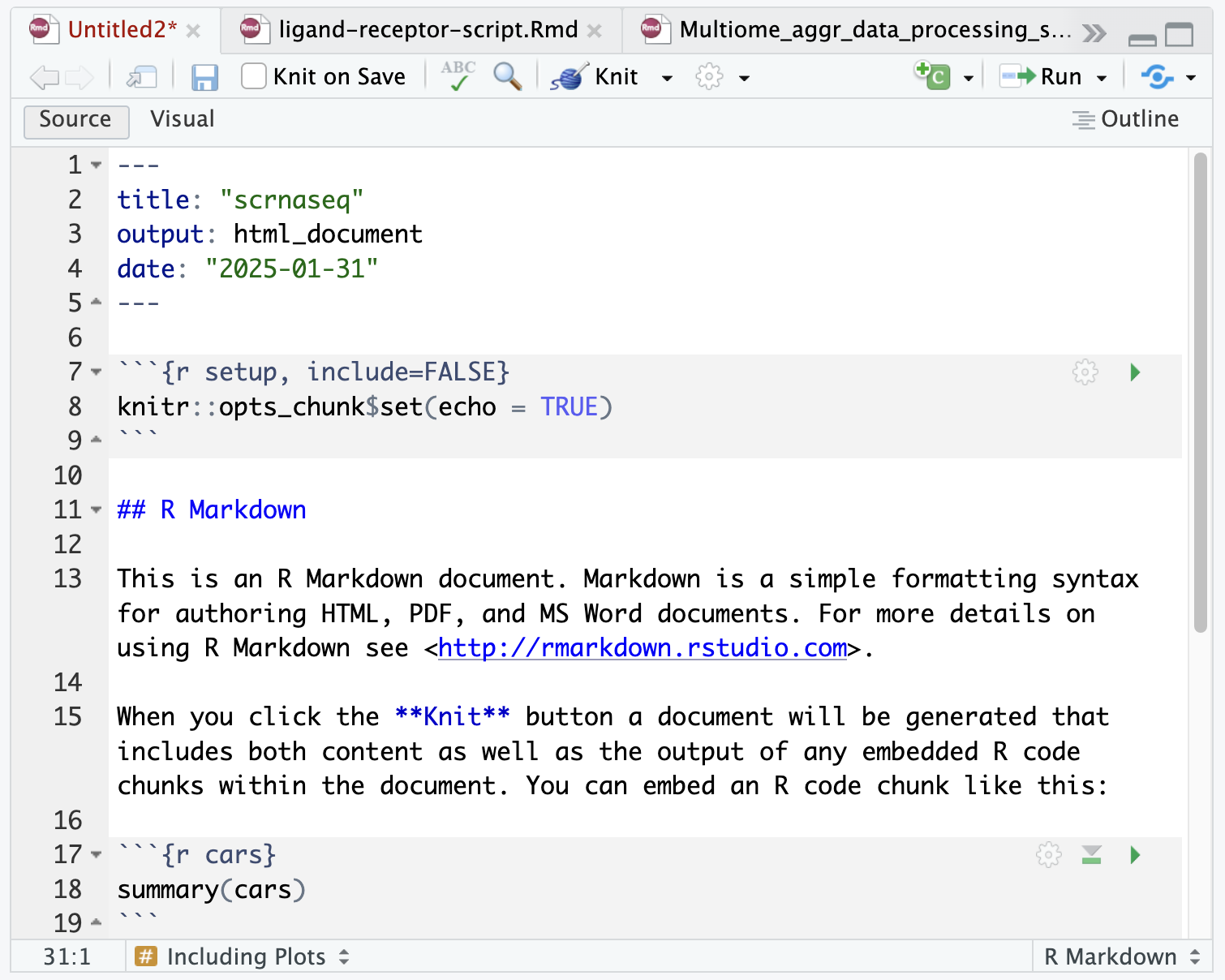Click summary(cars) code line
This screenshot has width=1225, height=980.
[x=212, y=890]
